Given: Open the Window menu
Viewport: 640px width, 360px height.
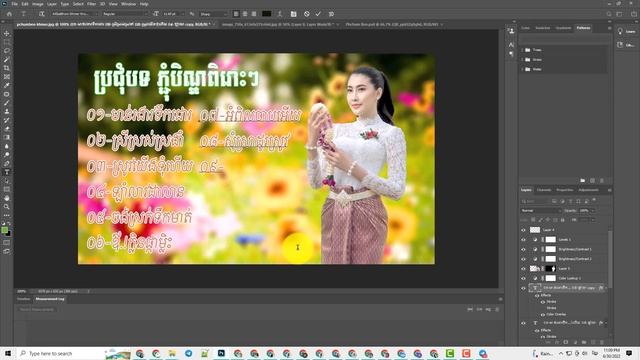Looking at the screenshot, I should tap(128, 4).
